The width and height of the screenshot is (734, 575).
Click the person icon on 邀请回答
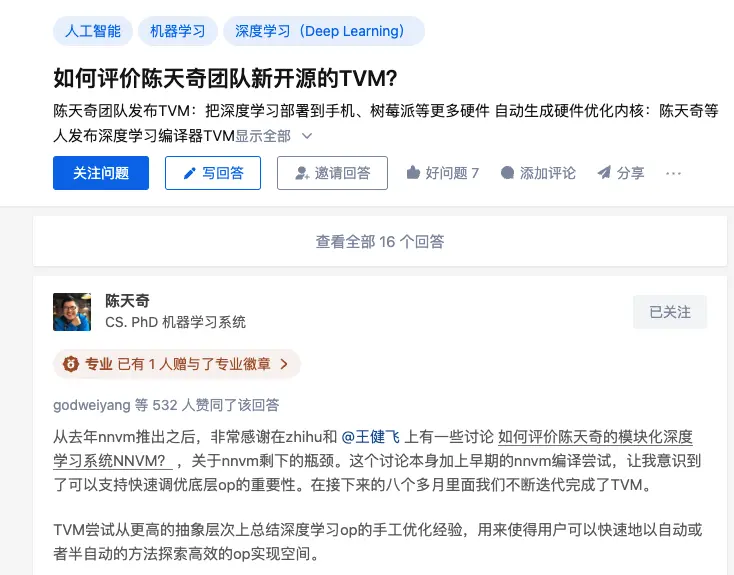(x=302, y=173)
